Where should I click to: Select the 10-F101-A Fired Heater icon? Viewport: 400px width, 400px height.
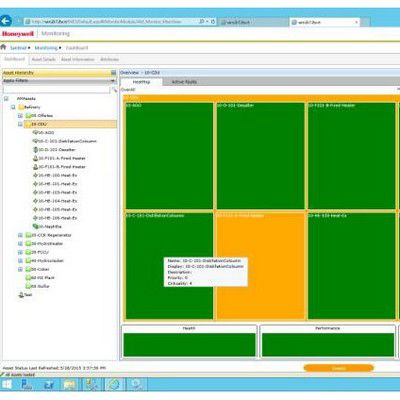coord(36,158)
